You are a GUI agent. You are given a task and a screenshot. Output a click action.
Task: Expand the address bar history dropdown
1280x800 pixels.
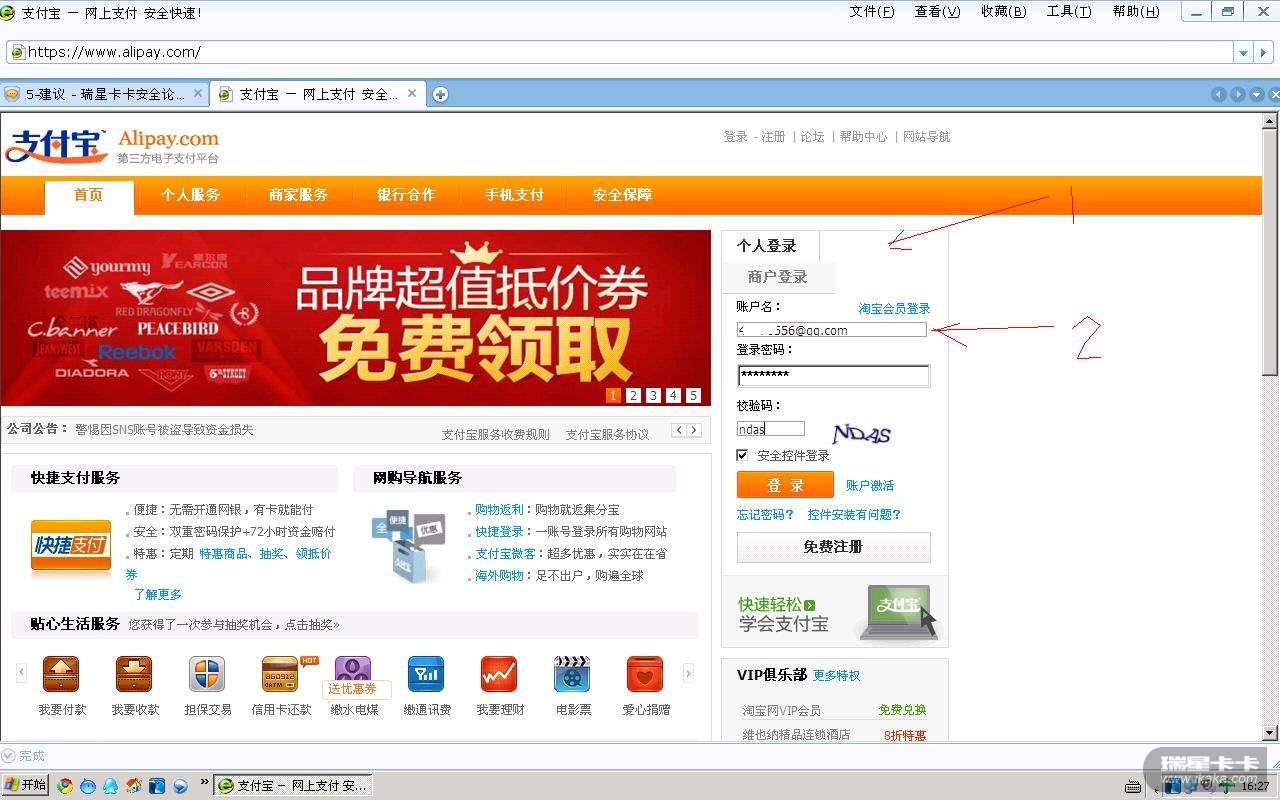(x=1243, y=52)
